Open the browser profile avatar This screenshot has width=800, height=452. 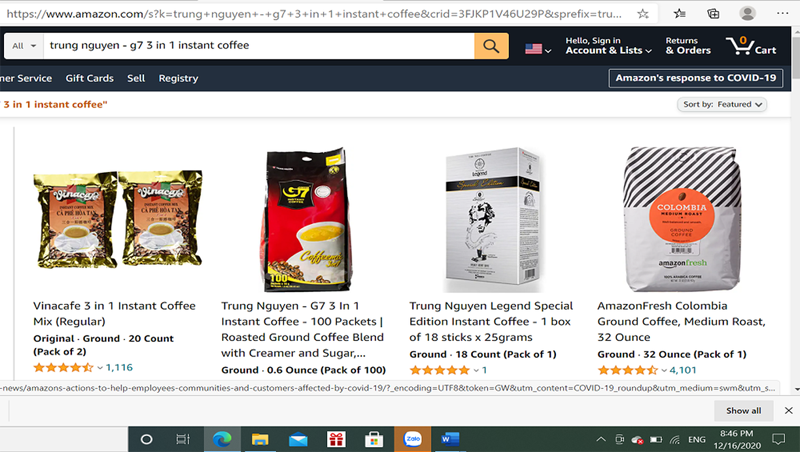[747, 14]
